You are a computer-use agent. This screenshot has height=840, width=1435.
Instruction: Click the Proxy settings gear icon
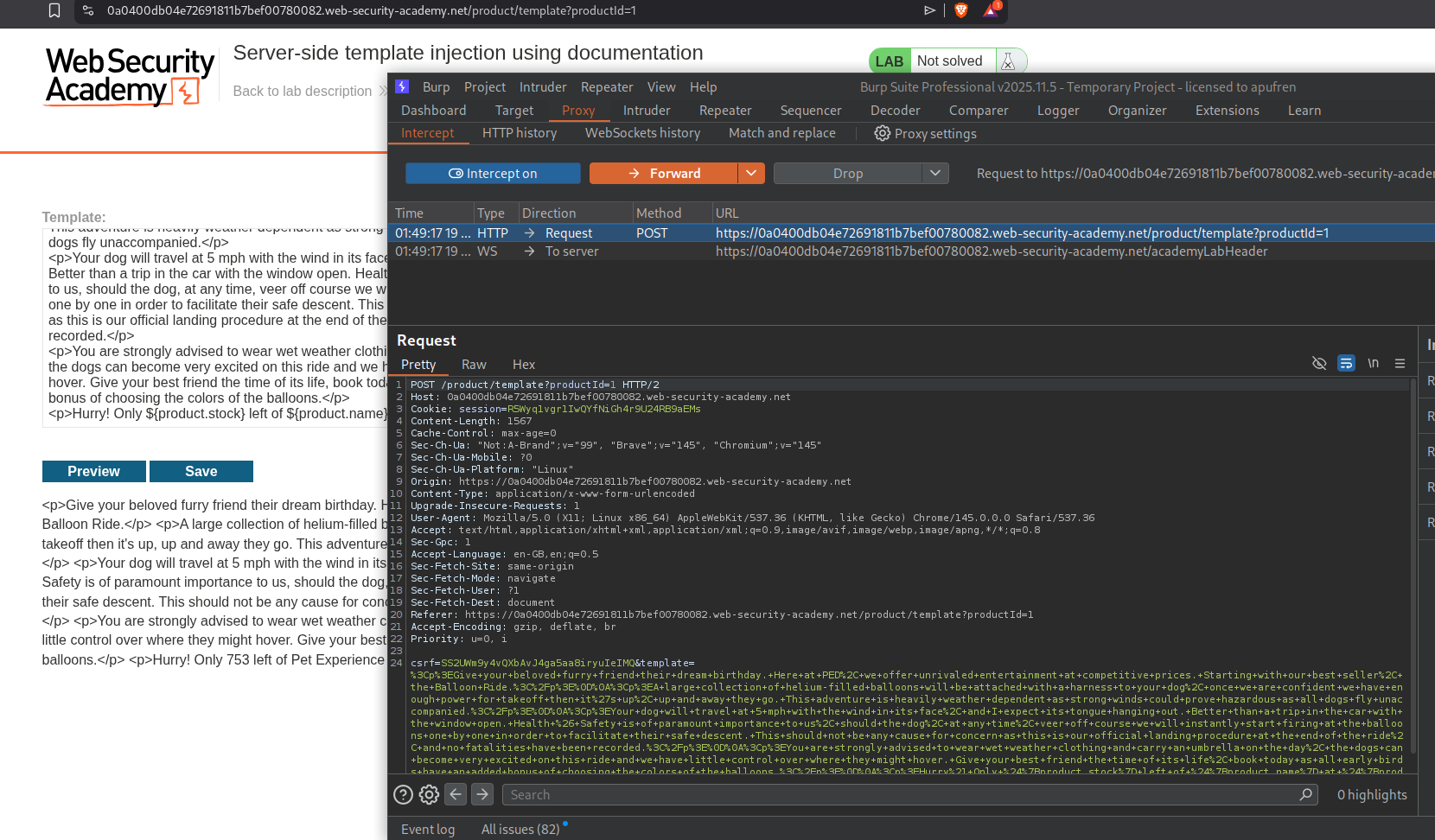pyautogui.click(x=882, y=133)
